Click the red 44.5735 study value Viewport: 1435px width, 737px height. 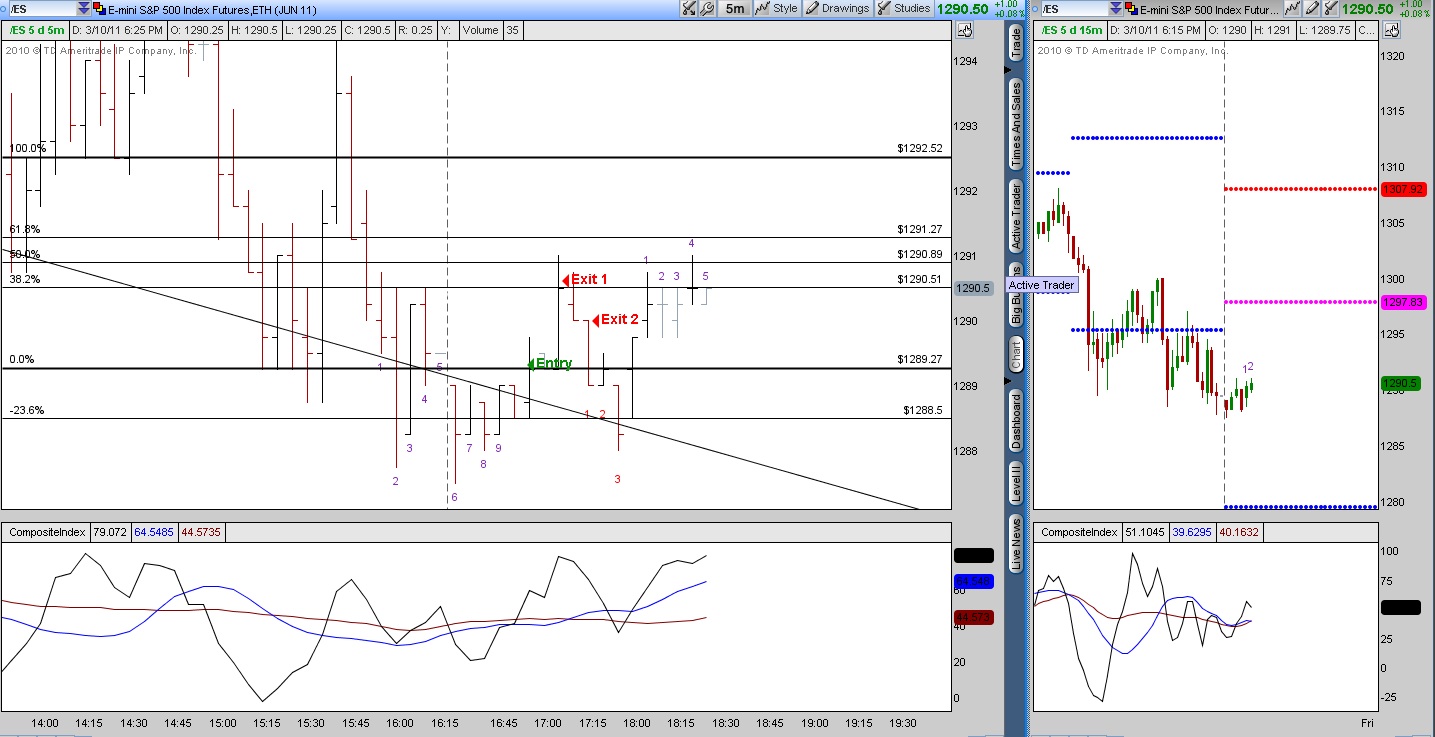click(x=201, y=533)
